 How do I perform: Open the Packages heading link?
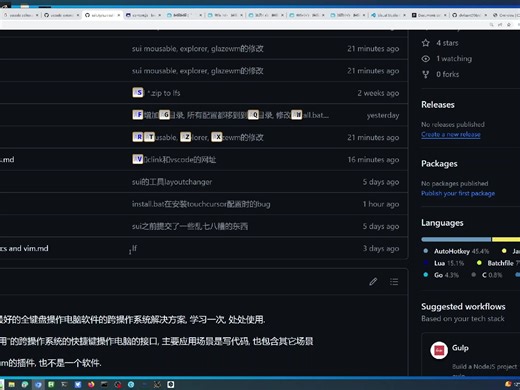coord(439,164)
